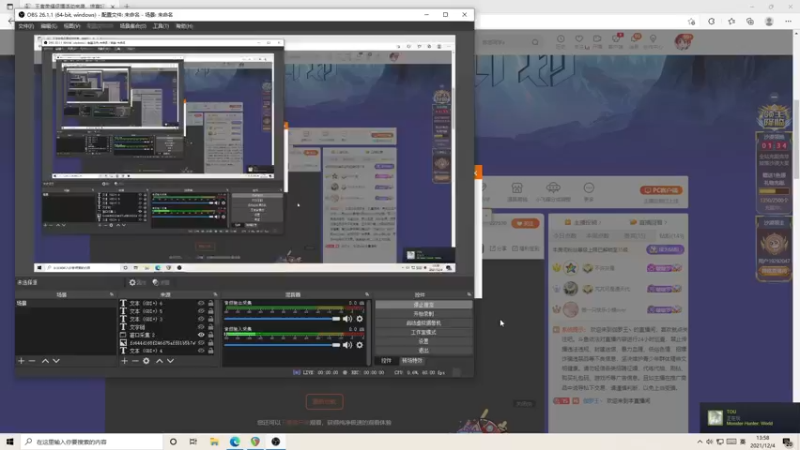This screenshot has width=800, height=450.
Task: Open the 场景集合(S) menu in OBS
Action: 133,26
